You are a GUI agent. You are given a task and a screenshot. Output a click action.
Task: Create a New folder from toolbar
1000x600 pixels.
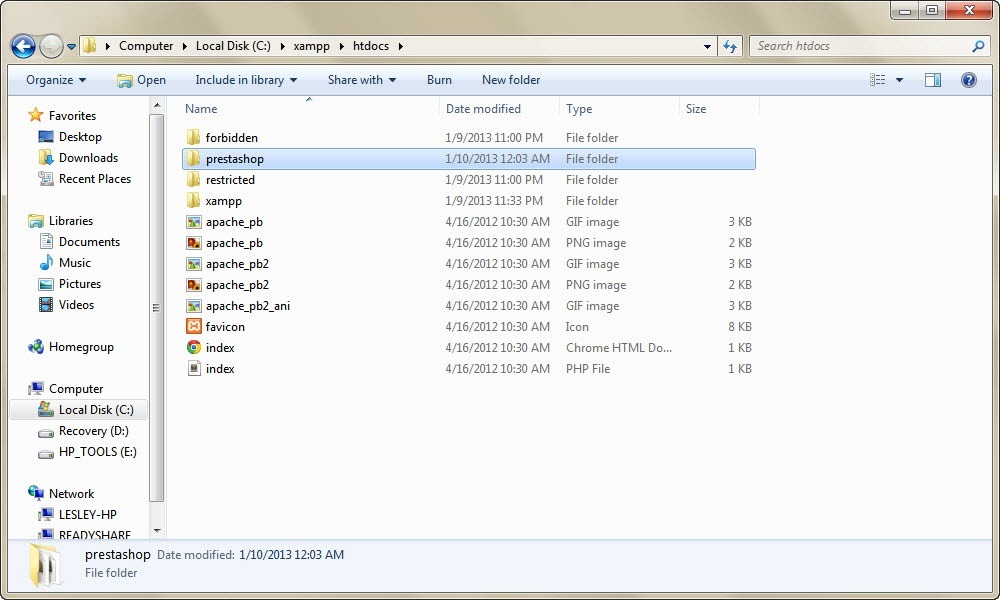(x=511, y=80)
